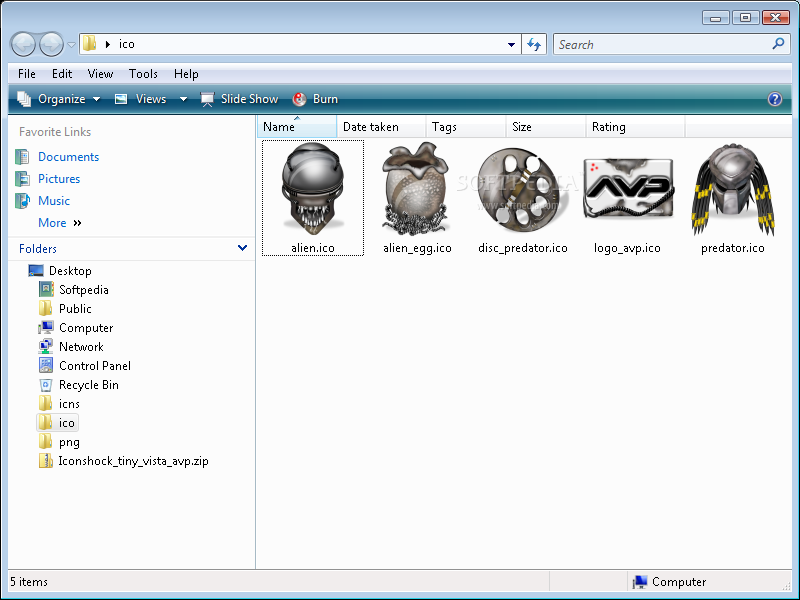Sort by the Name column header
Screen dimensions: 800x600
pyautogui.click(x=297, y=127)
